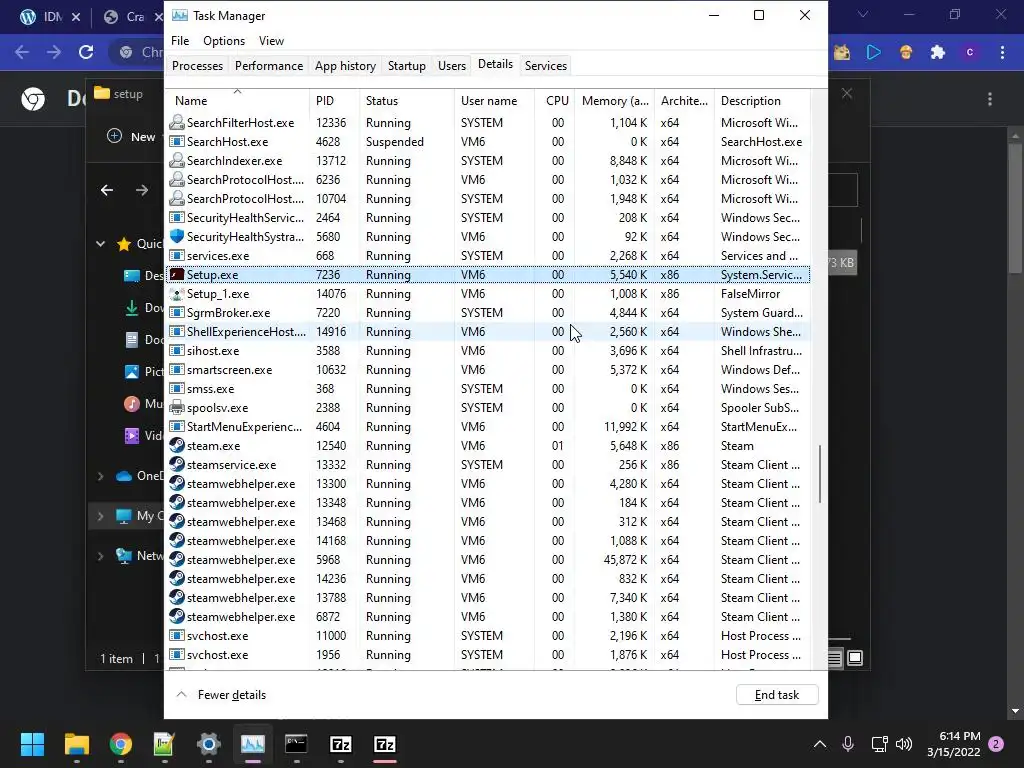
Task: Switch to large icons view in Explorer
Action: (855, 658)
